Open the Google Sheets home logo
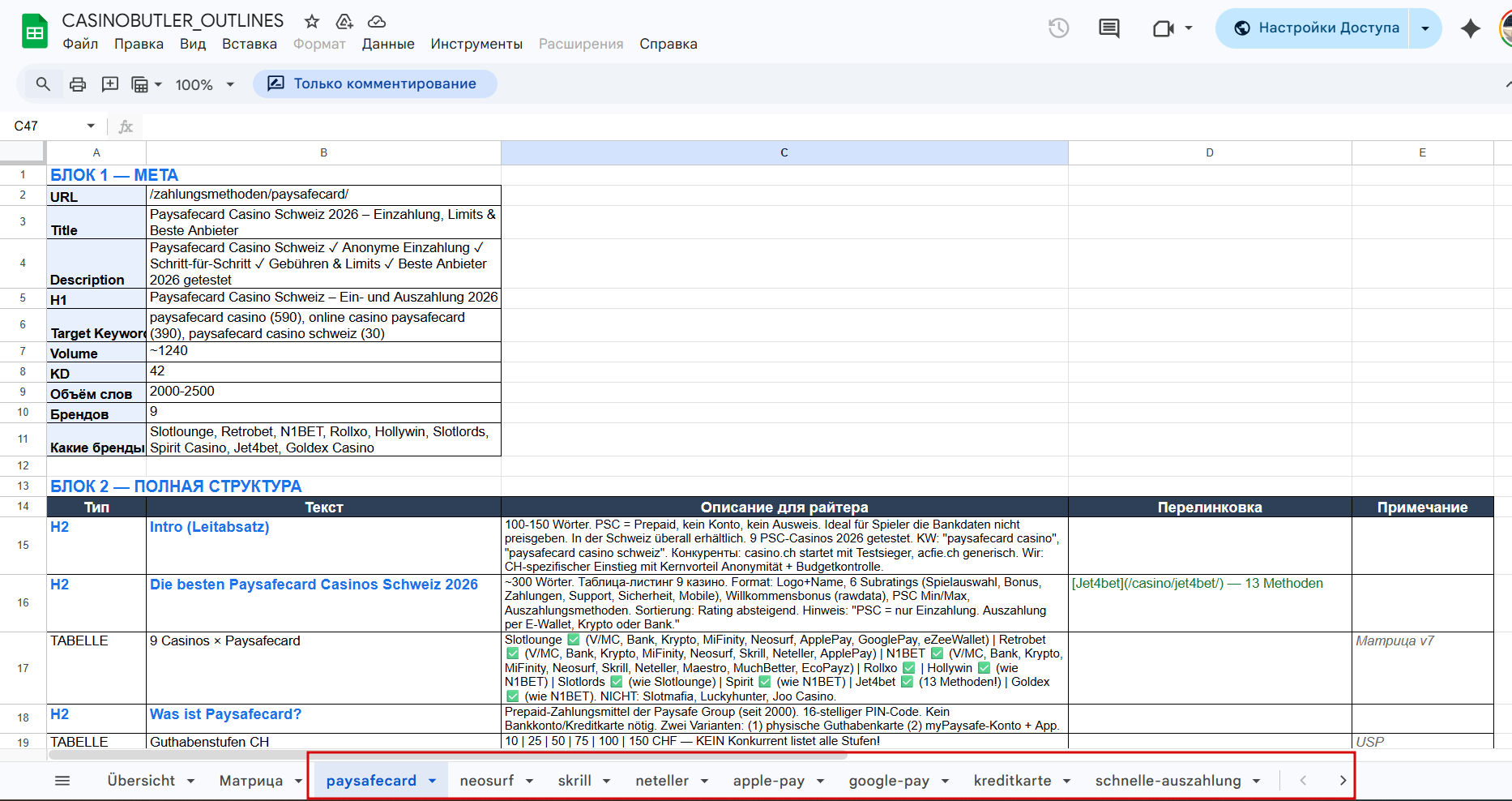The image size is (1512, 801). point(35,32)
